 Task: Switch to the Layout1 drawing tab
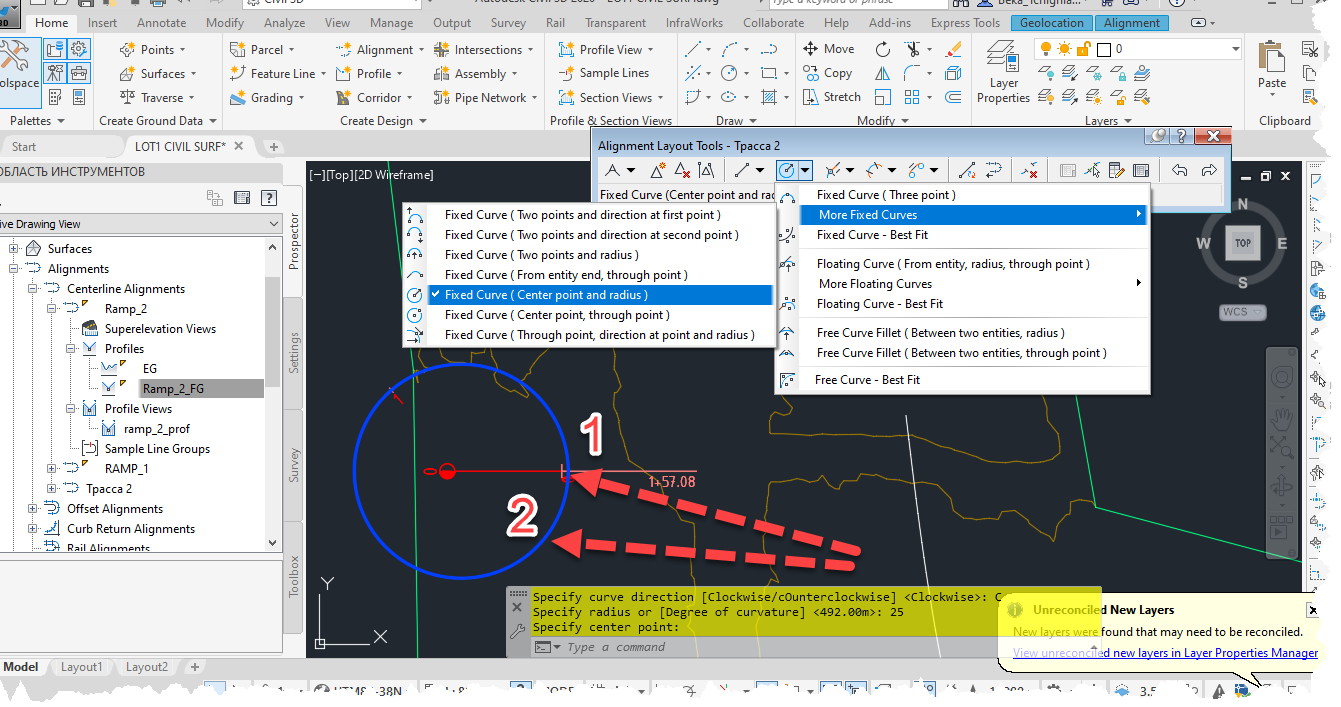pyautogui.click(x=81, y=666)
